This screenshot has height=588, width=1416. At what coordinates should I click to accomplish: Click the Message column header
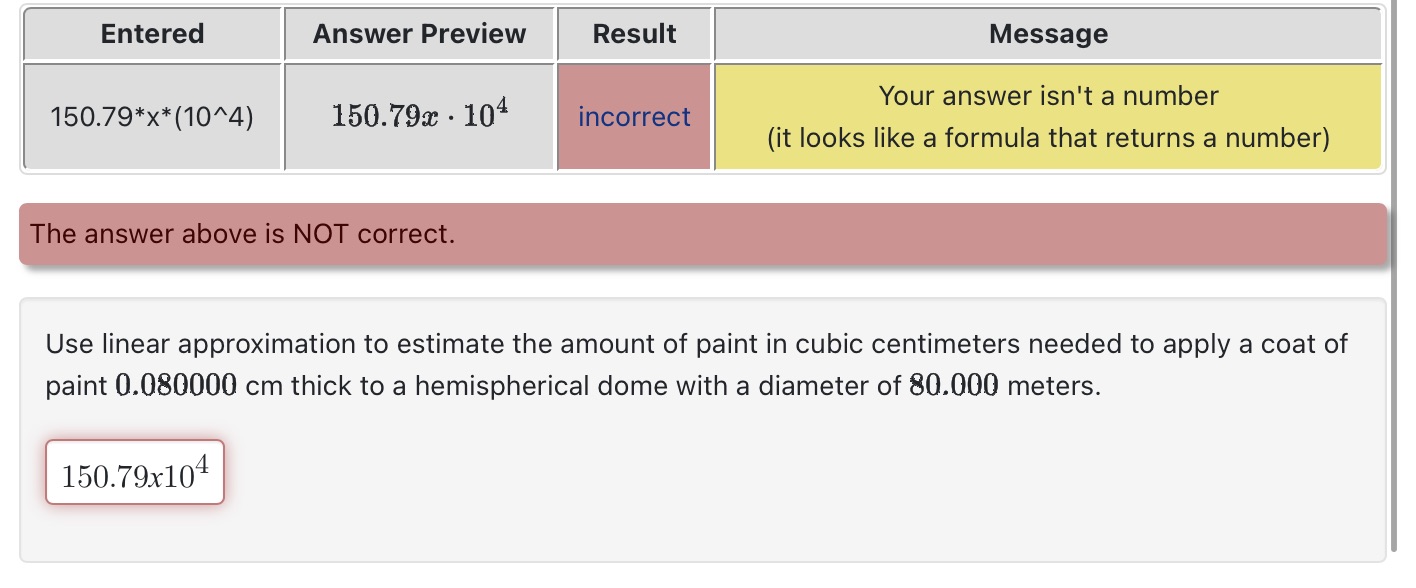click(x=1047, y=34)
